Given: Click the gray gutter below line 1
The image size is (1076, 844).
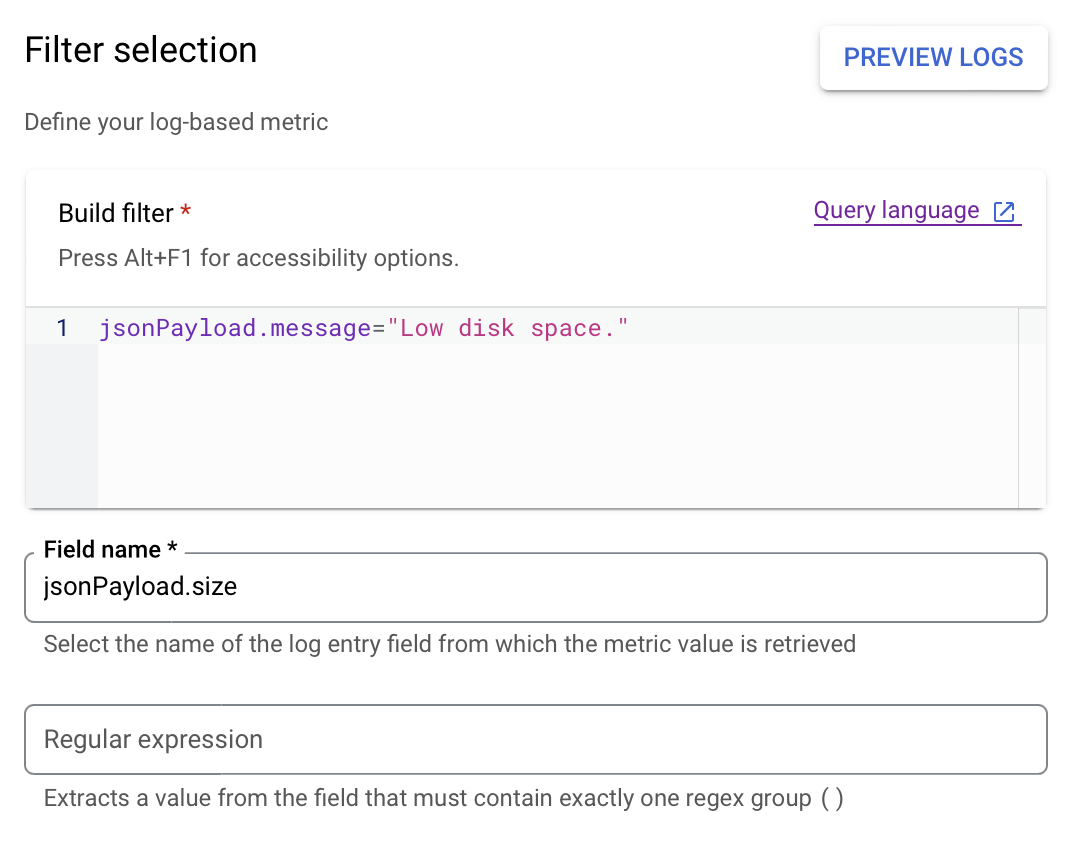Looking at the screenshot, I should 62,425.
